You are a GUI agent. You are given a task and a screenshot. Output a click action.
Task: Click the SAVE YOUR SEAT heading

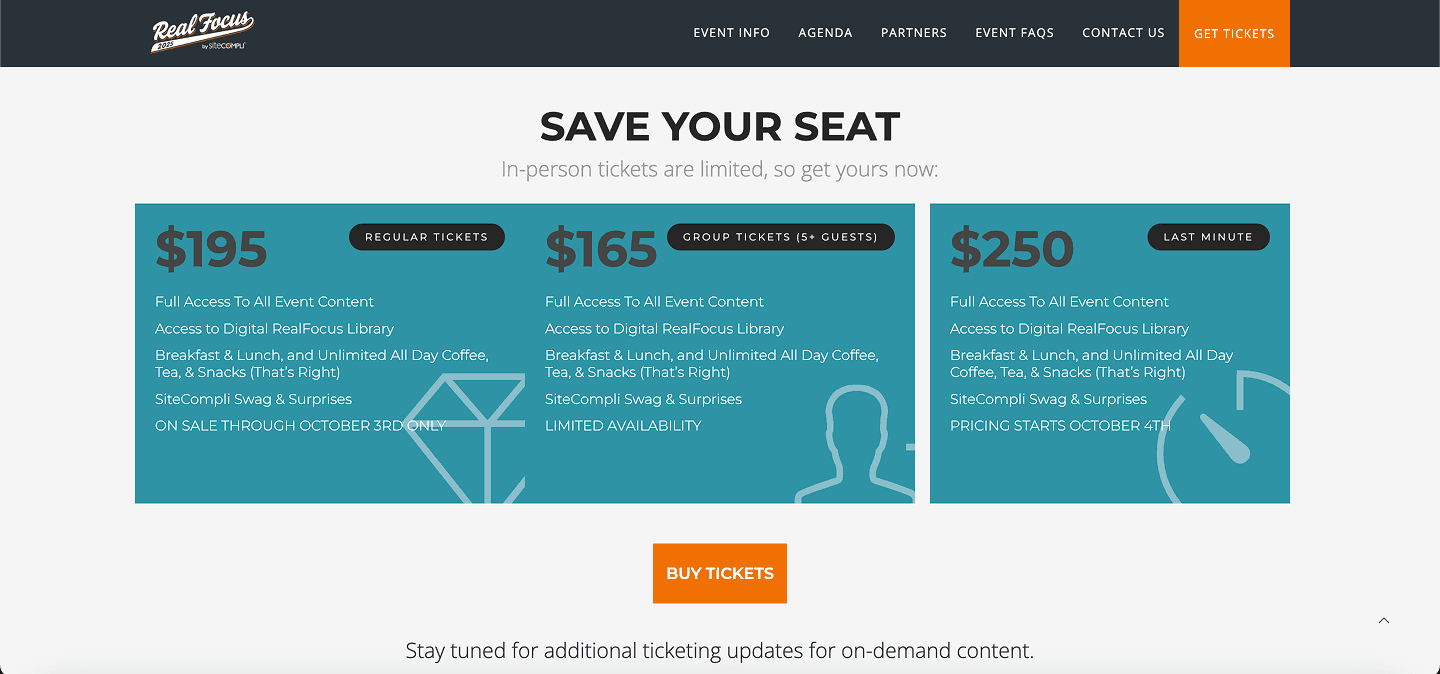719,127
